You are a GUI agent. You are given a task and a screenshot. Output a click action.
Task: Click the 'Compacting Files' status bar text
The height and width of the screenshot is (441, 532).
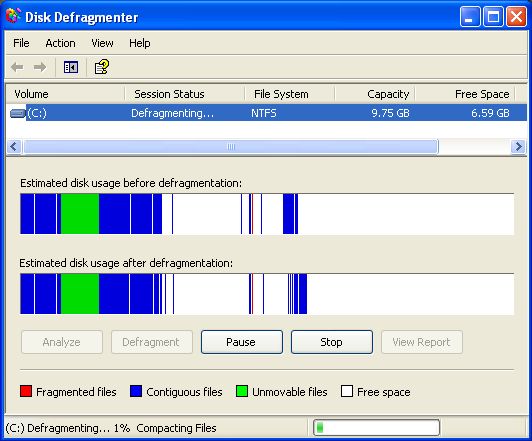pyautogui.click(x=176, y=428)
